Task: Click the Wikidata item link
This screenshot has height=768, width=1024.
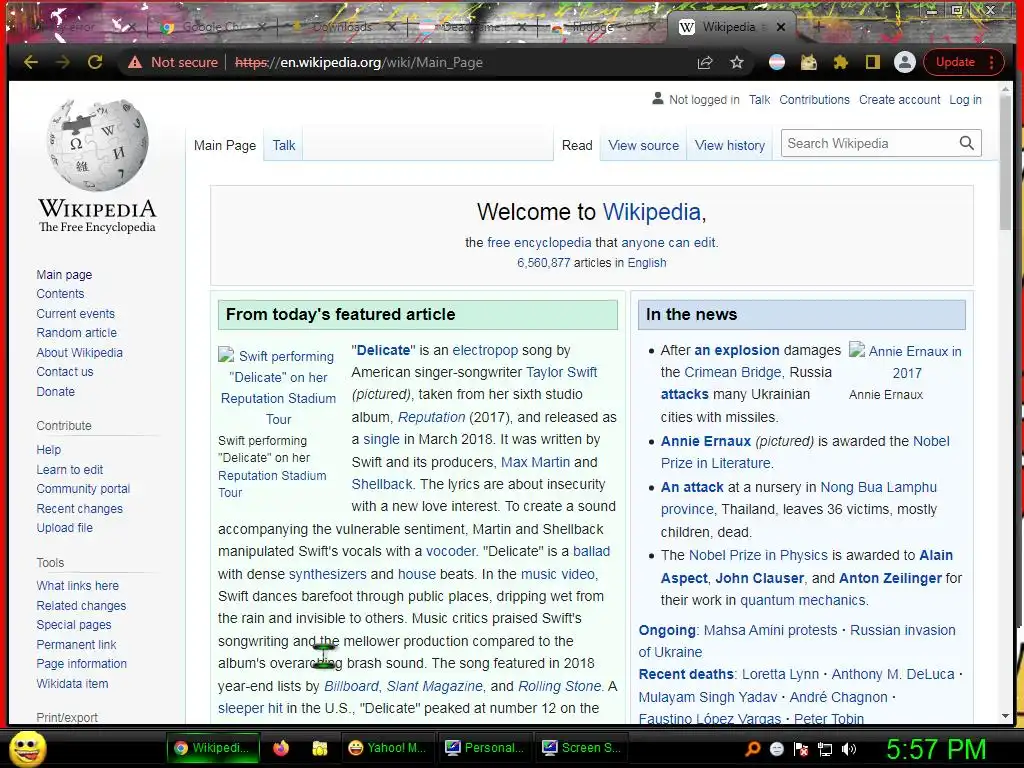Action: click(72, 683)
